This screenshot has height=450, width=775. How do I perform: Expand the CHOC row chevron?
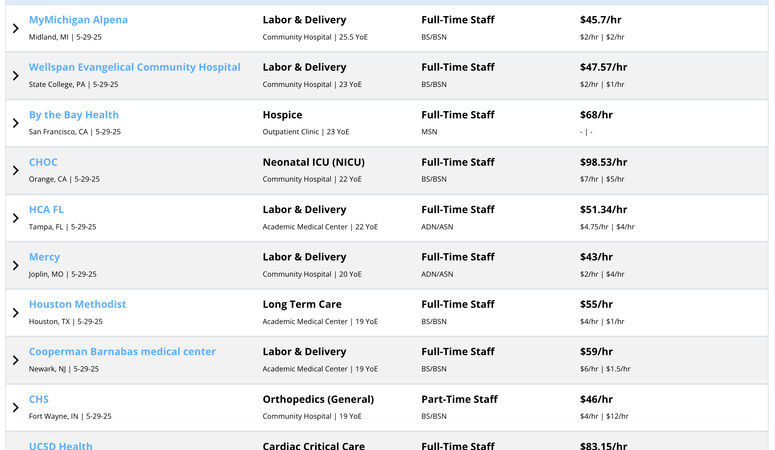click(x=16, y=170)
